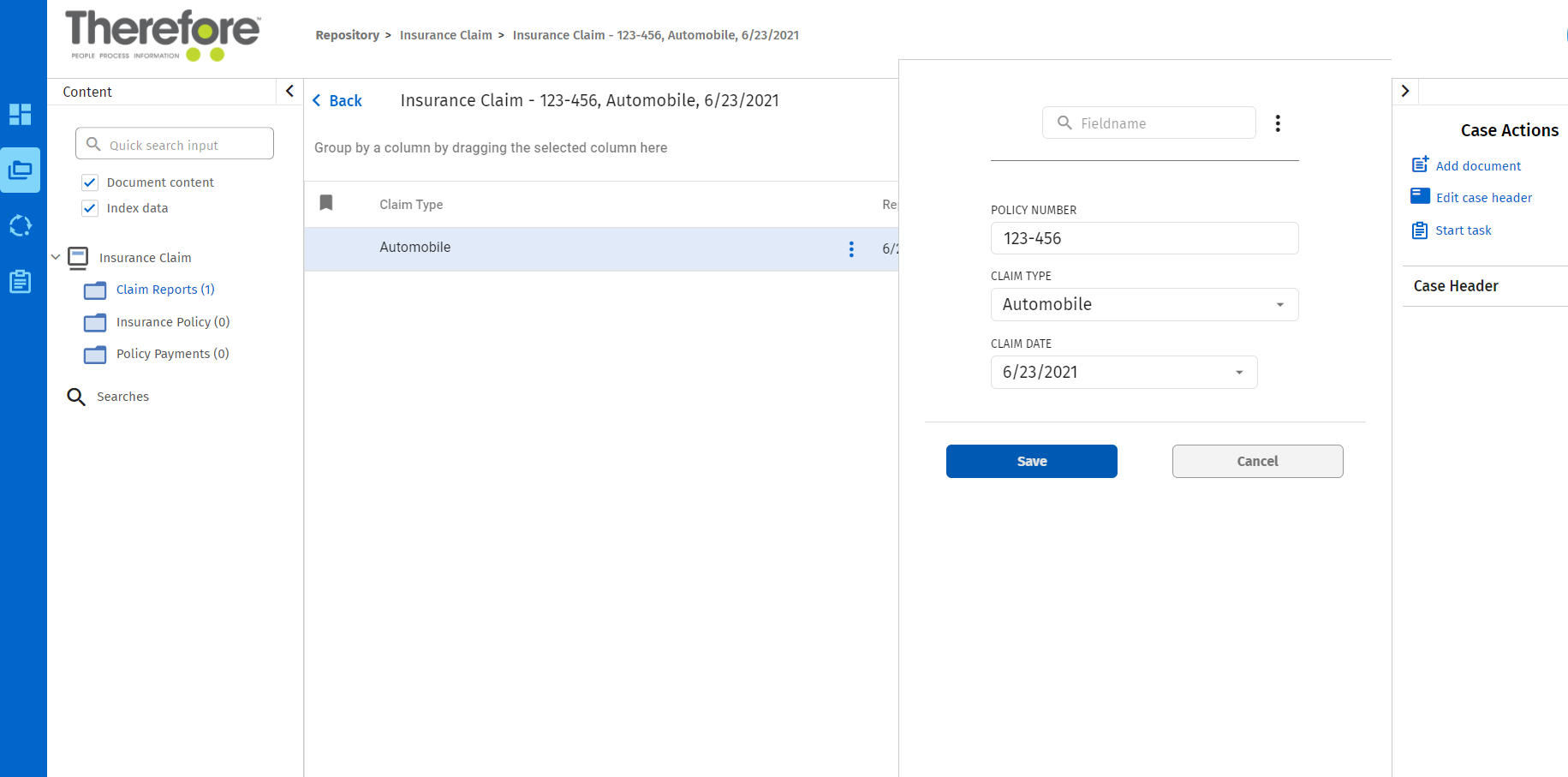The image size is (1568, 777).
Task: Open the Claim Reports folder
Action: coord(164,290)
